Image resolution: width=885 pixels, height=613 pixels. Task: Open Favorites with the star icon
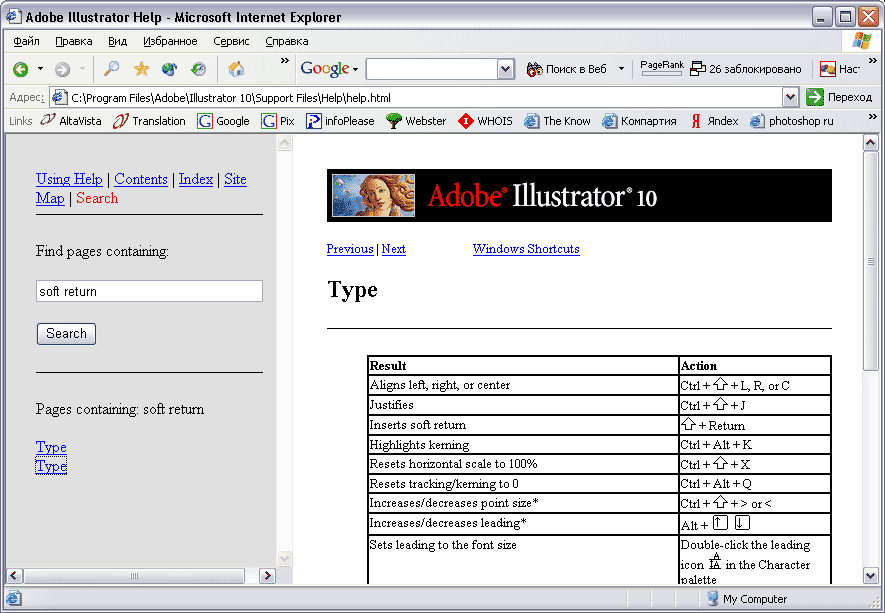pyautogui.click(x=141, y=69)
